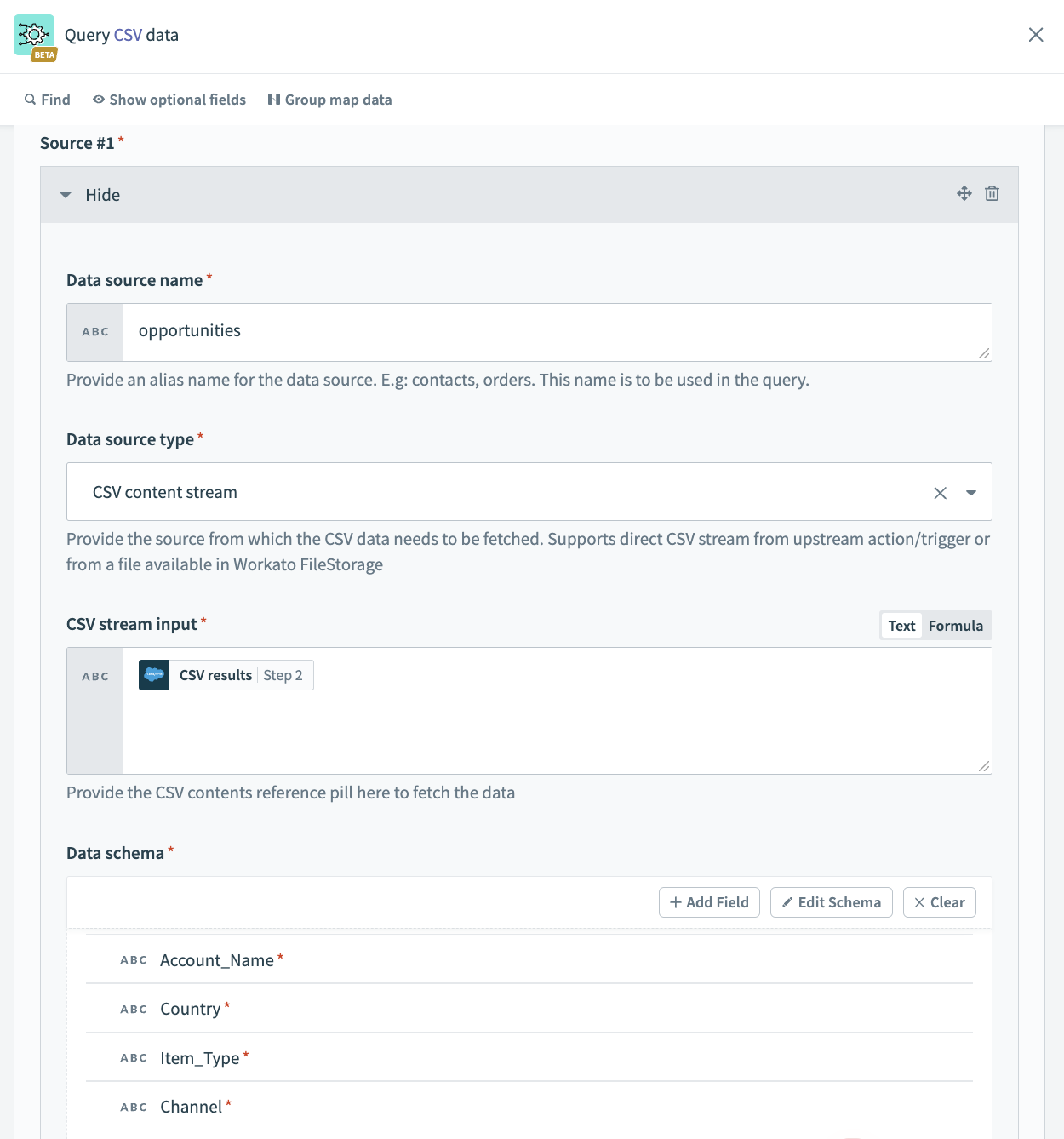Open Find in the toolbar
The image size is (1064, 1139).
48,100
